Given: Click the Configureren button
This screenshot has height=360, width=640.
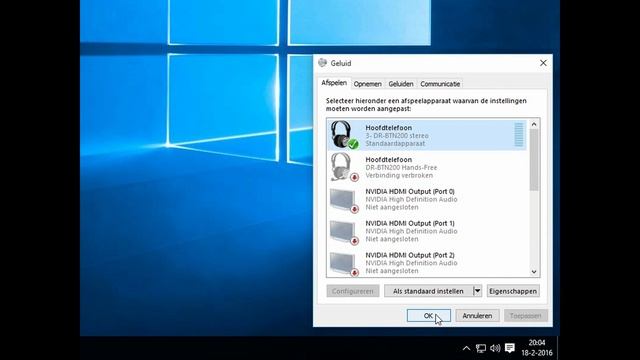Looking at the screenshot, I should 353,291.
